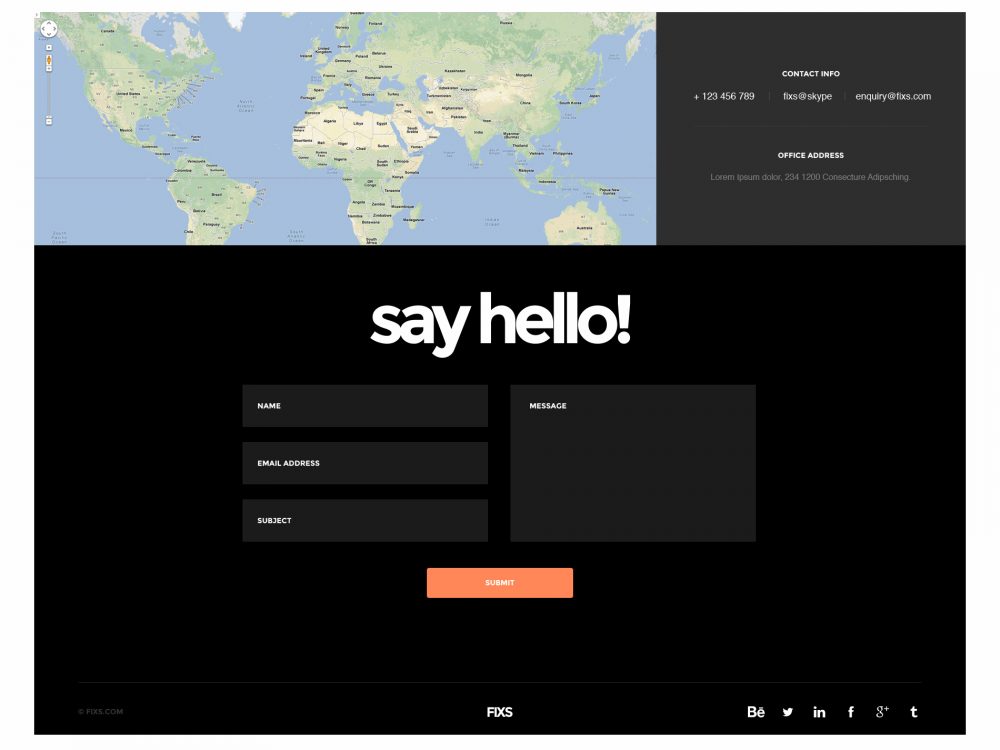Click the Google+ social icon
The width and height of the screenshot is (1000, 750).
882,712
